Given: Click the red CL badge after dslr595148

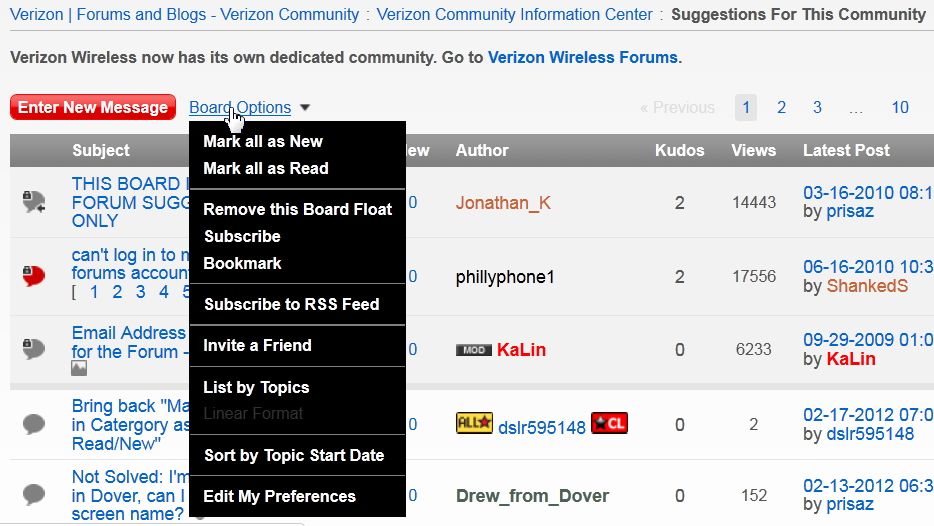Looking at the screenshot, I should coord(609,423).
